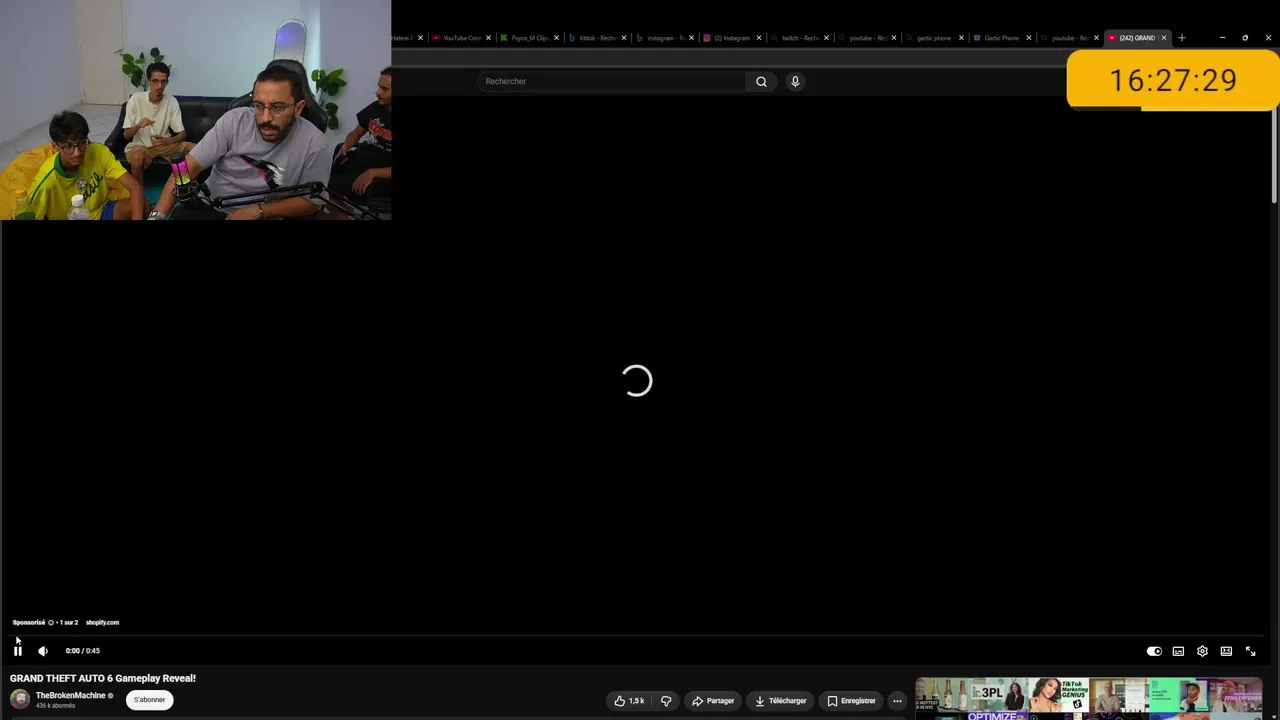Like the video with thumbs-up button

click(x=629, y=701)
